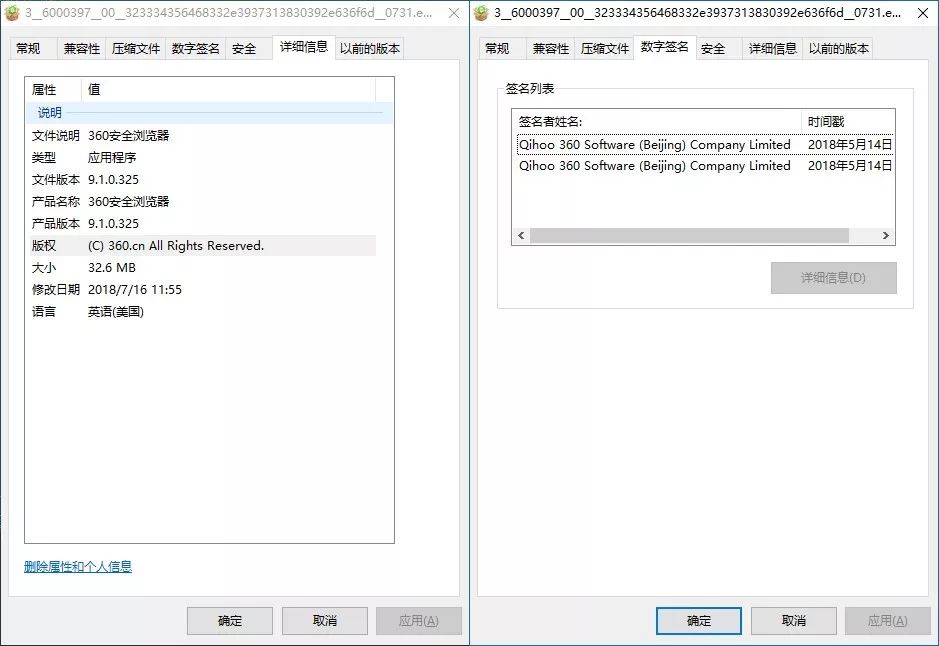Select 文件版本 9.1.0.325 row
Viewport: 939px width, 646px height.
201,180
